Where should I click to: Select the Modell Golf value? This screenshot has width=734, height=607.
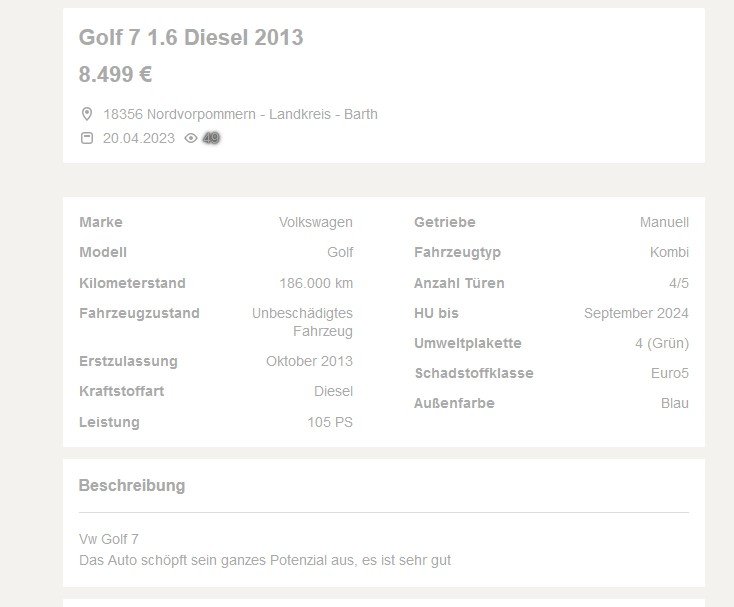tap(339, 252)
